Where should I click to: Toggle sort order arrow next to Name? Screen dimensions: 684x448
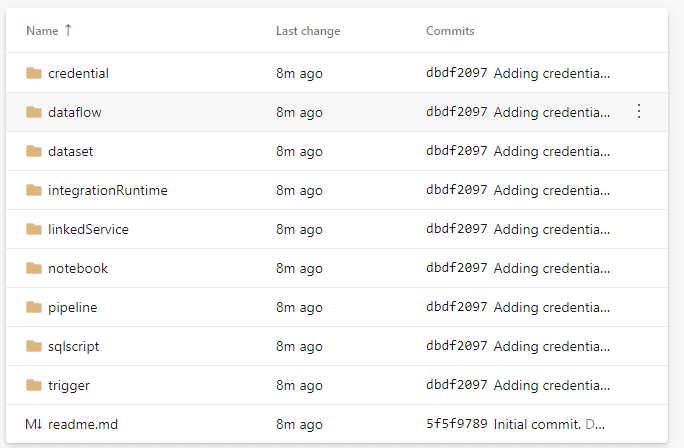[68, 31]
